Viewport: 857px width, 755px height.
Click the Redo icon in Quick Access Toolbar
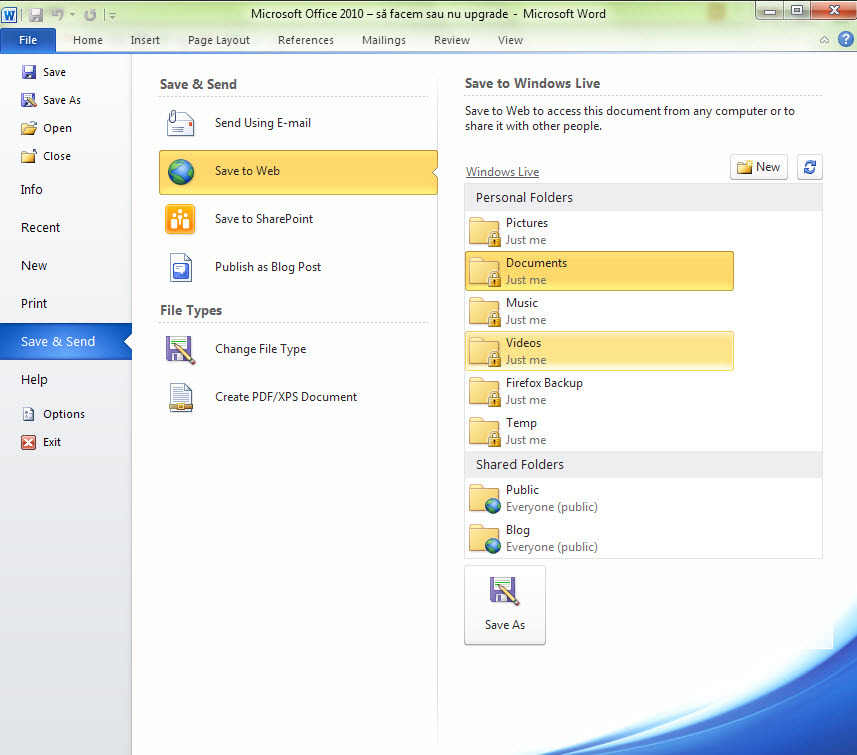tap(90, 15)
